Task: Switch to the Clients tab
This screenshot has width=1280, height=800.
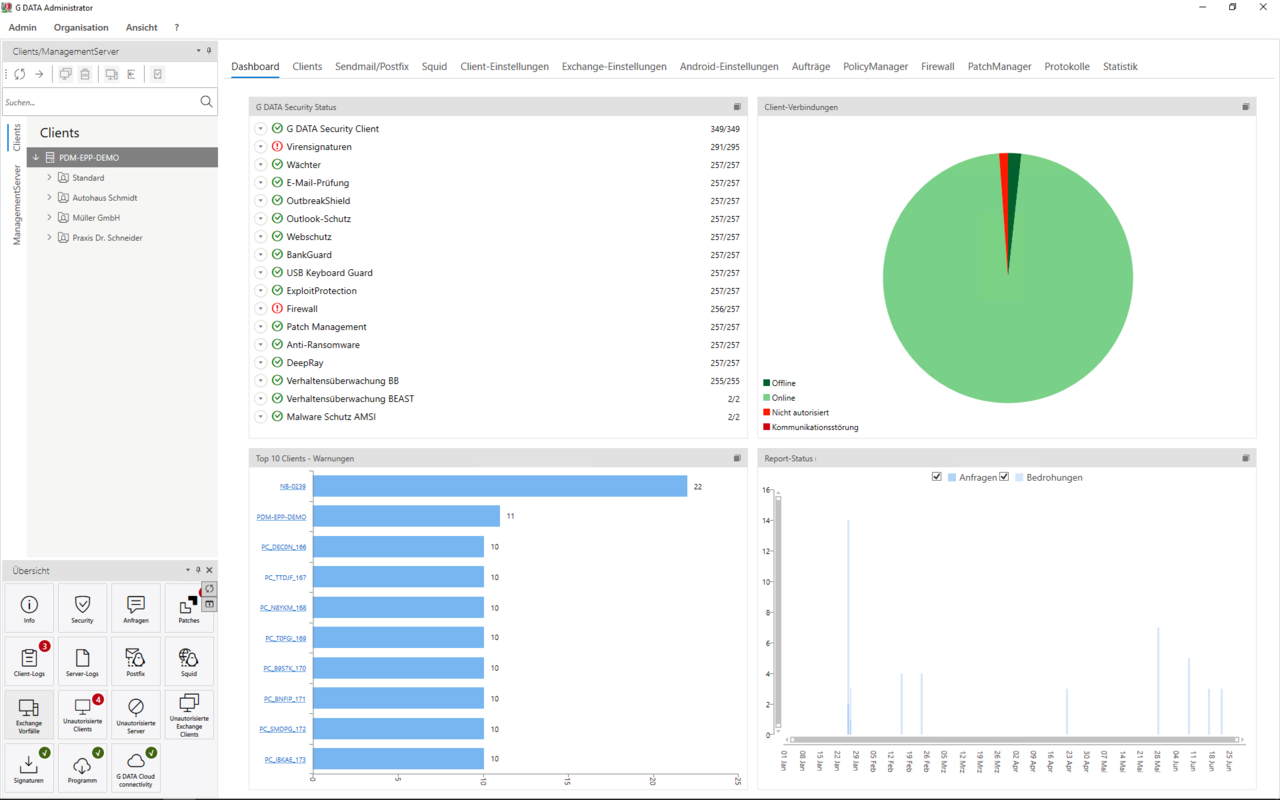Action: pyautogui.click(x=307, y=66)
